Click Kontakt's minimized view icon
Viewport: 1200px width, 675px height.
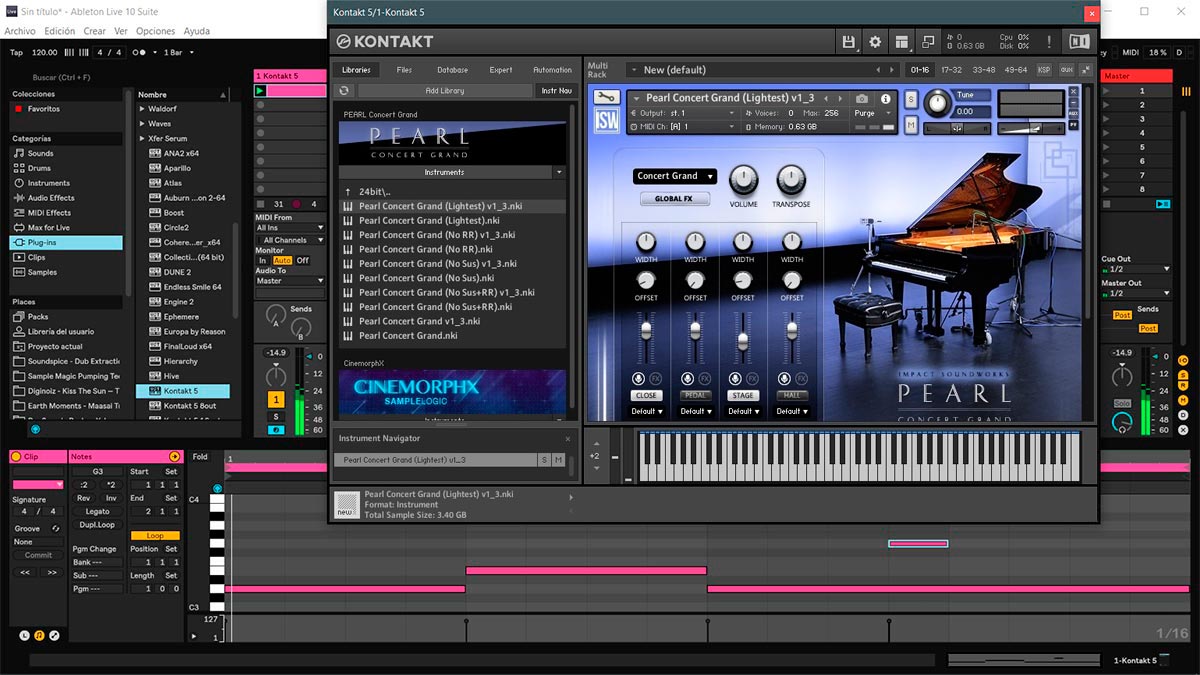click(x=927, y=42)
